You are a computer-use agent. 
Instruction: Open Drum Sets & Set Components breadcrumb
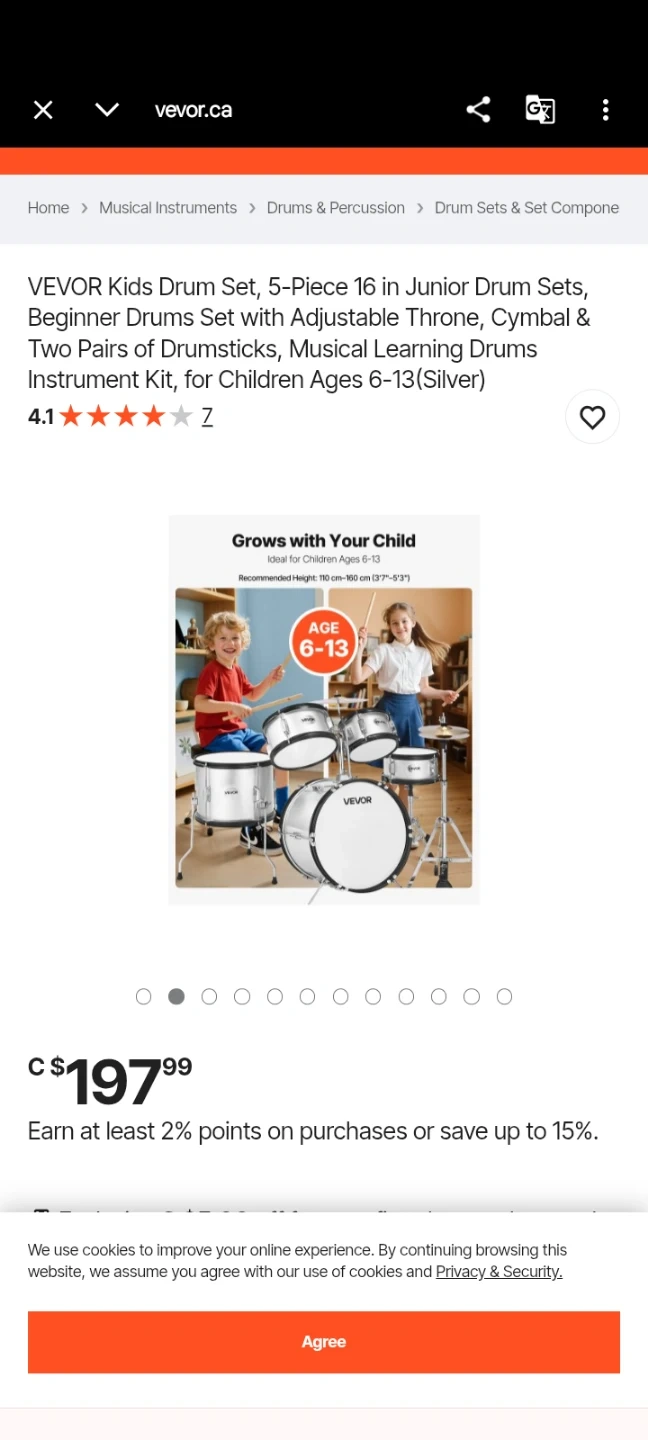point(527,208)
